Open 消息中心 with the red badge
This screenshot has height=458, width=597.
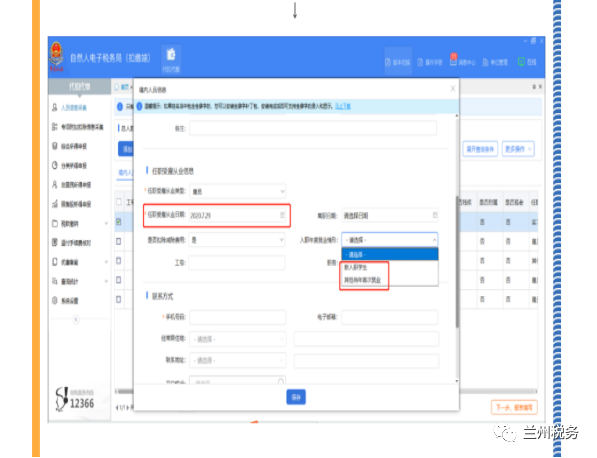point(462,61)
